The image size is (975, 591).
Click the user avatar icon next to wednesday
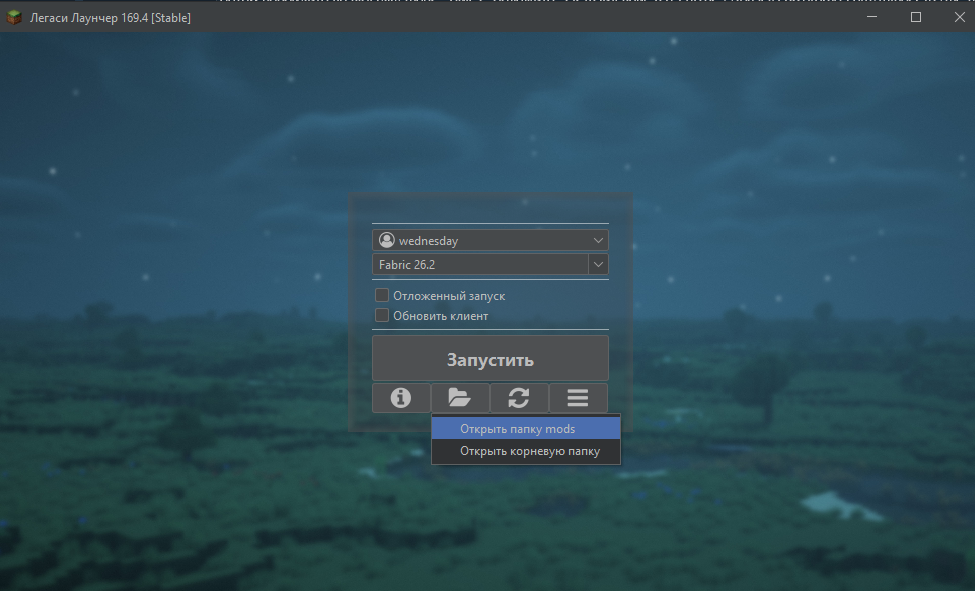coord(387,240)
